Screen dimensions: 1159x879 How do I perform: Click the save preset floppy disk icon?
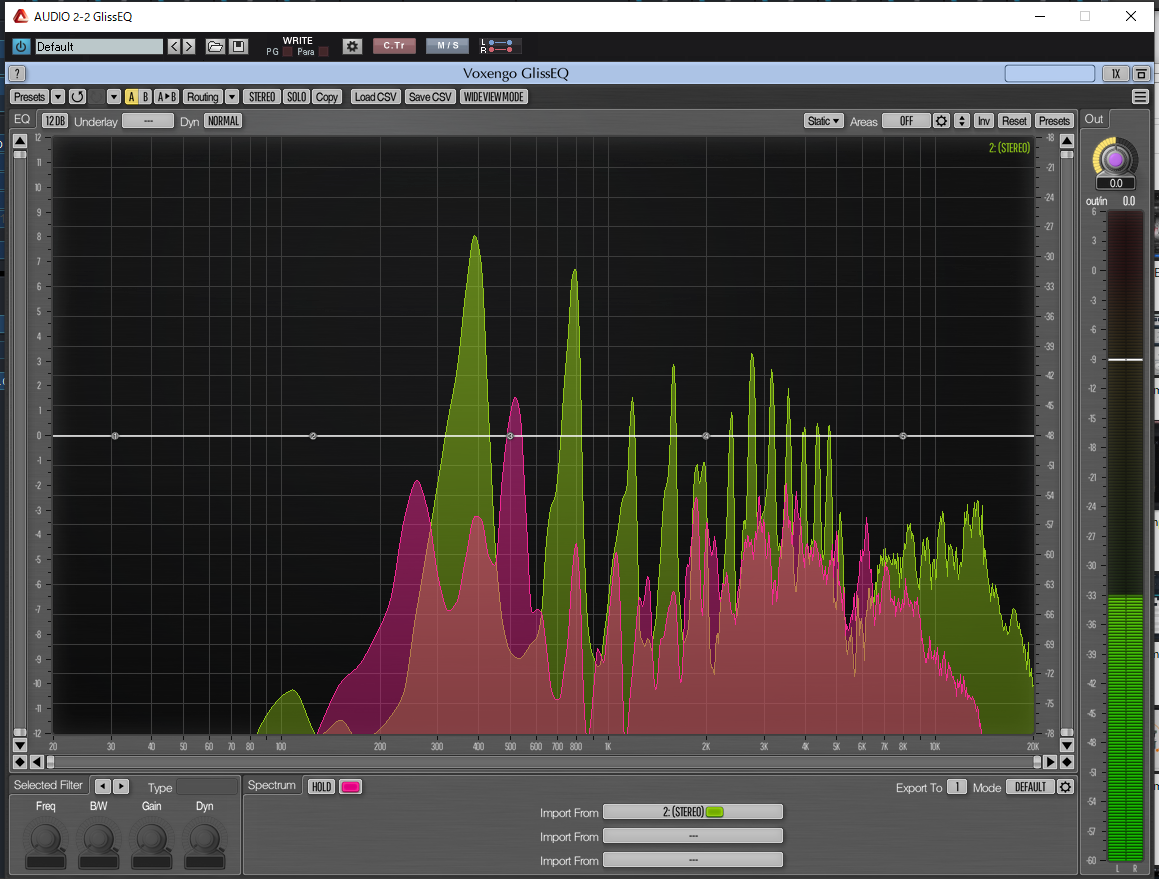pos(238,47)
